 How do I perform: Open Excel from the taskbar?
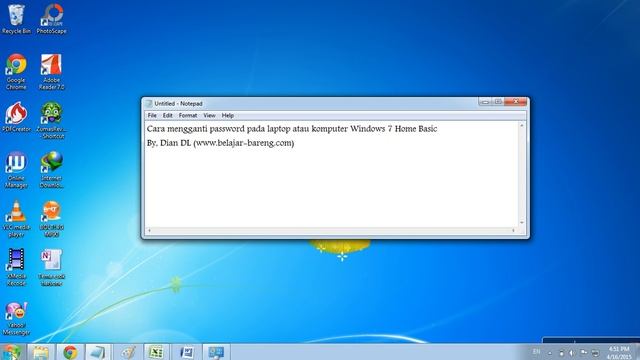click(x=156, y=352)
